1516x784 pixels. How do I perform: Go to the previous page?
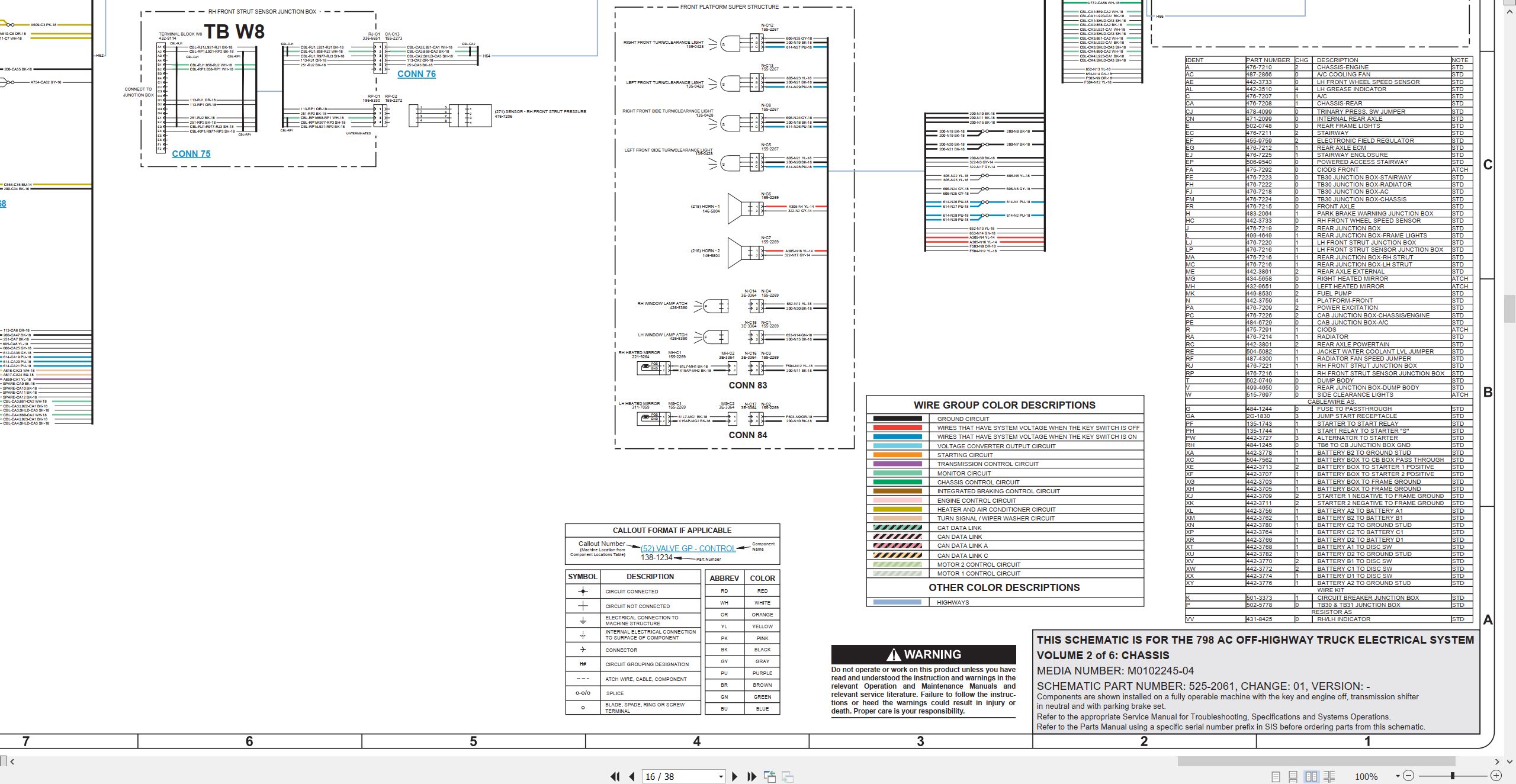point(632,776)
